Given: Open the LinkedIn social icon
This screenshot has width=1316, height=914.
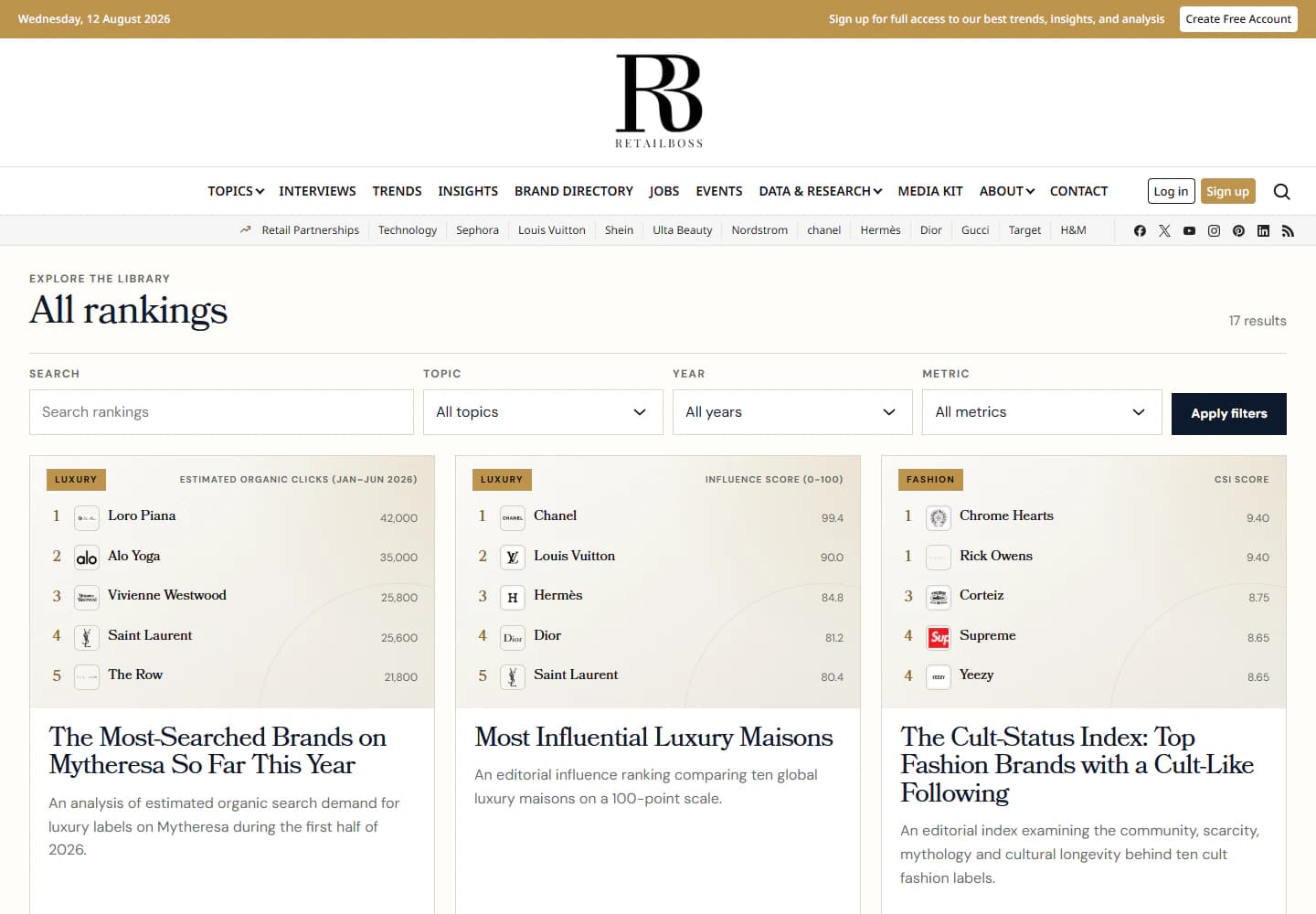Looking at the screenshot, I should coord(1263,230).
